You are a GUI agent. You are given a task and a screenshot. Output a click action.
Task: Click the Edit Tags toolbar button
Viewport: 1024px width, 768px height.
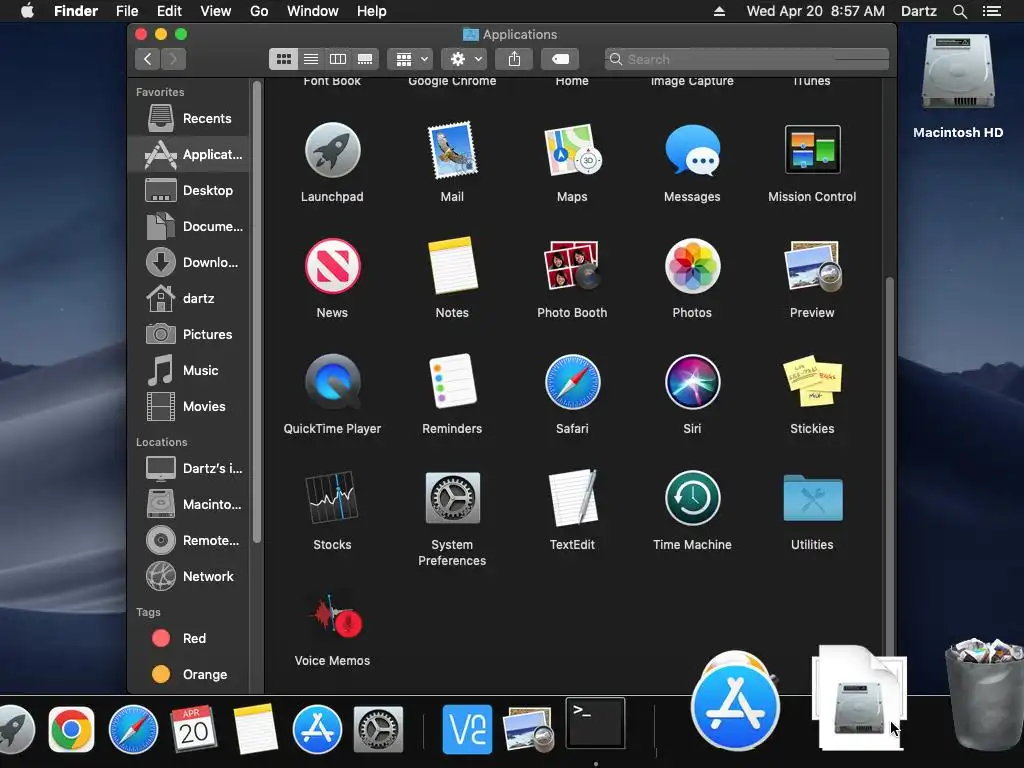[560, 59]
